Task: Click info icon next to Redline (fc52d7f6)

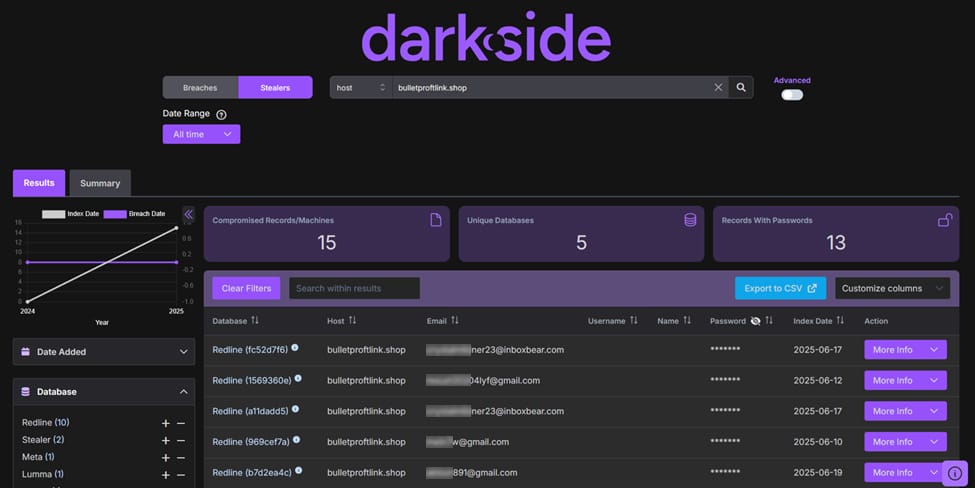Action: click(295, 348)
